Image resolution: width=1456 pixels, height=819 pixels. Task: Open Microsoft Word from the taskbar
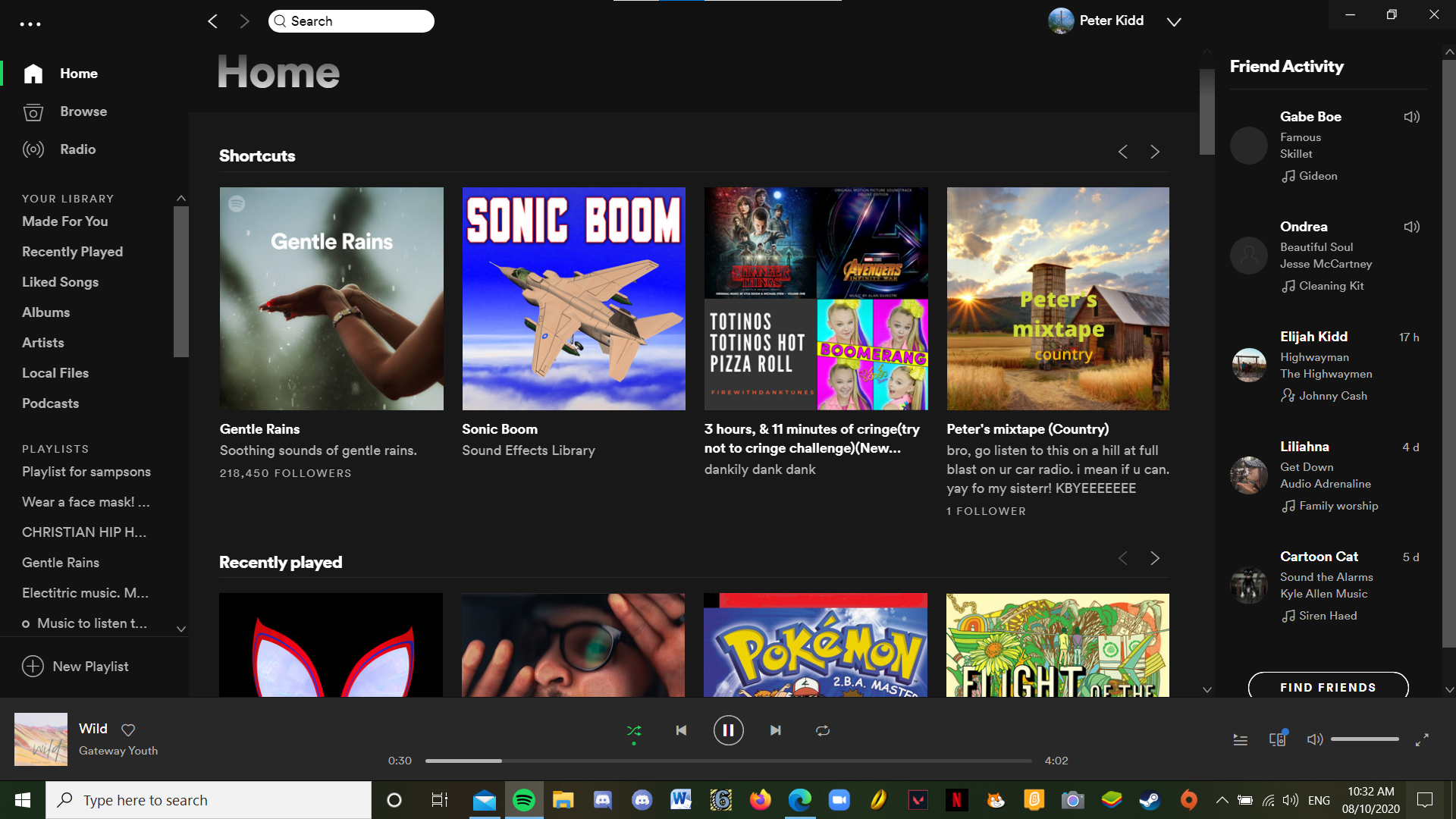pyautogui.click(x=681, y=800)
